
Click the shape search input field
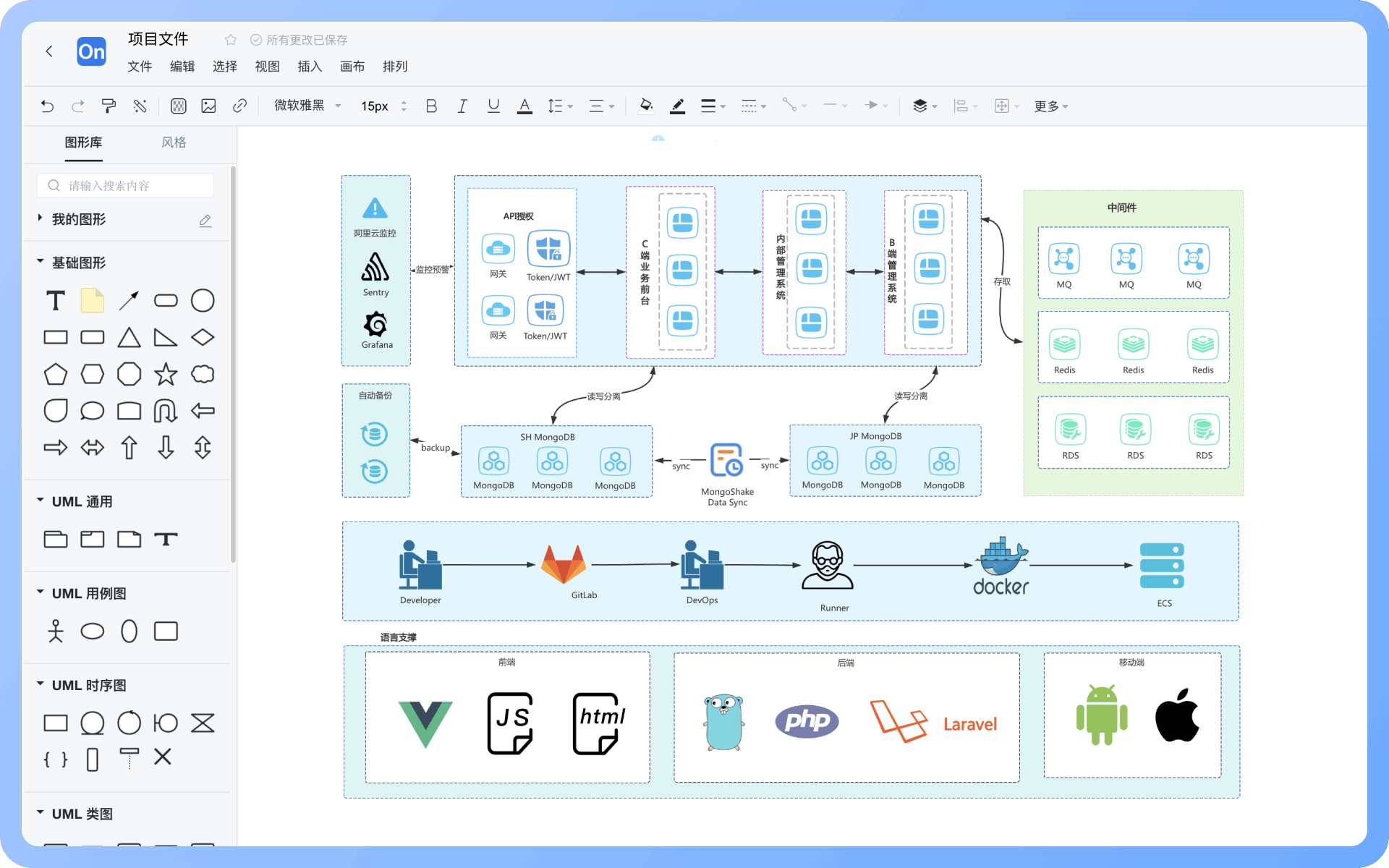126,186
